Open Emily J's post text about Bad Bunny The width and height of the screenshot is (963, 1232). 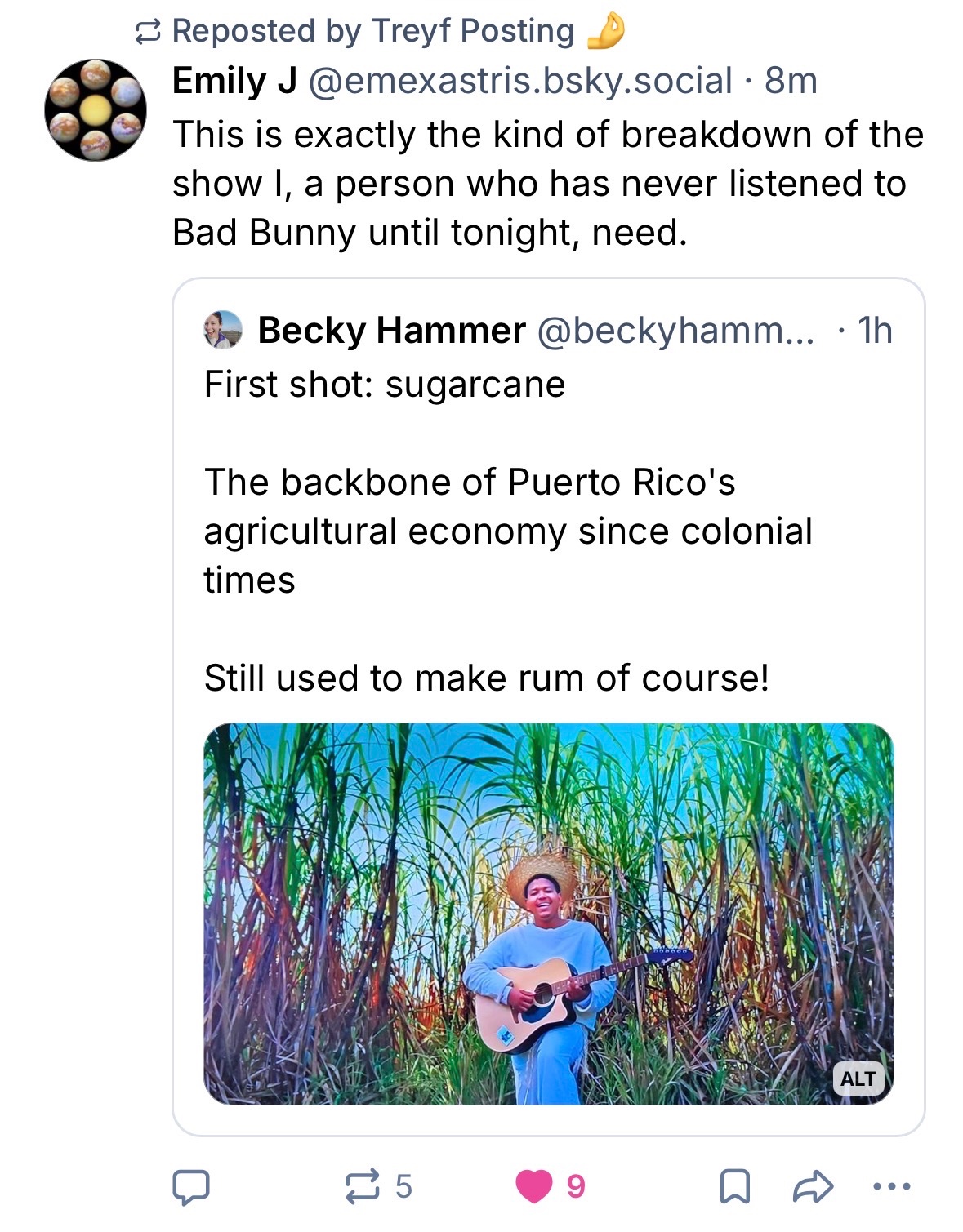(x=547, y=184)
